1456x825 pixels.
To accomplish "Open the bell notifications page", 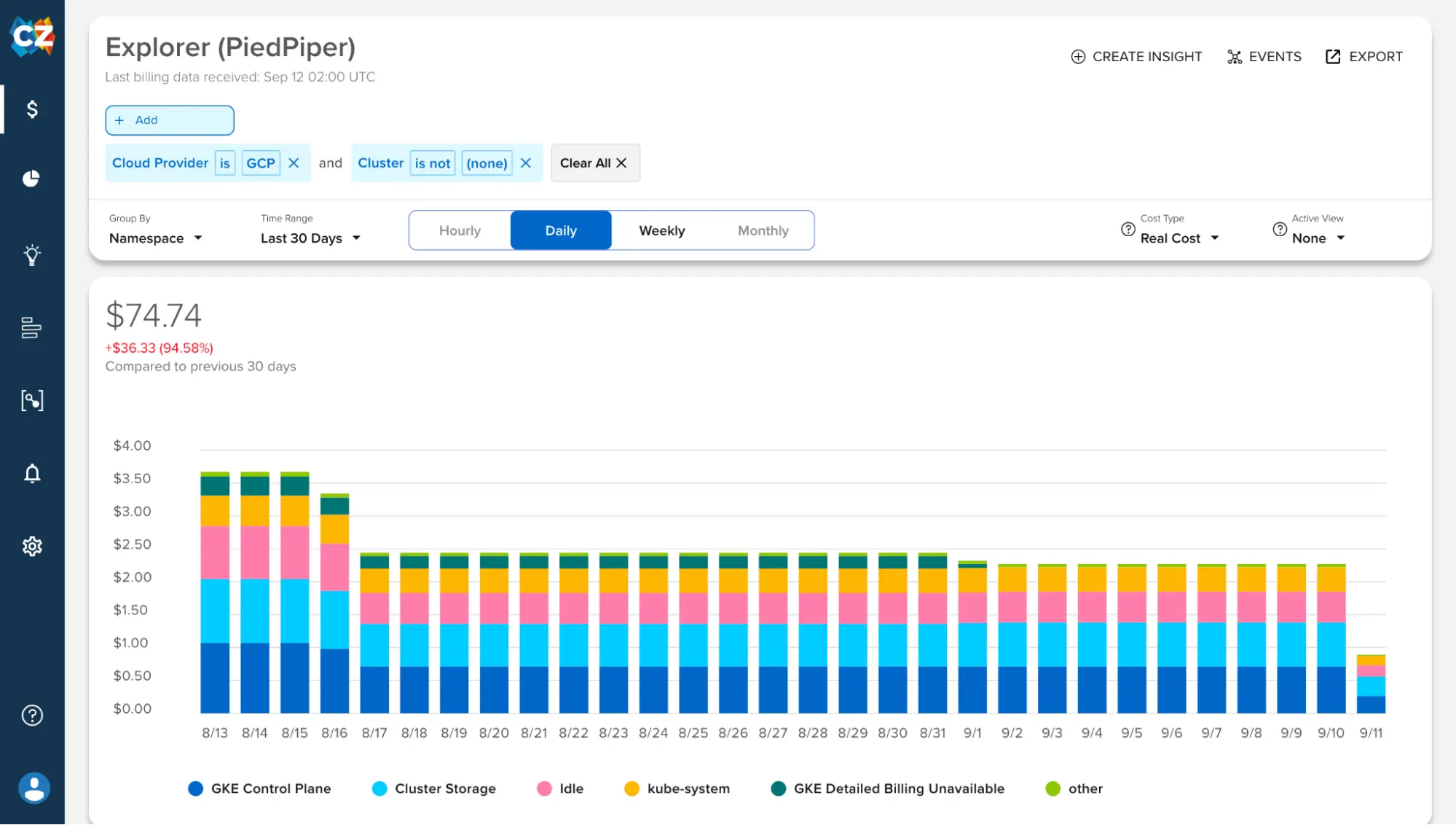I will 32,474.
